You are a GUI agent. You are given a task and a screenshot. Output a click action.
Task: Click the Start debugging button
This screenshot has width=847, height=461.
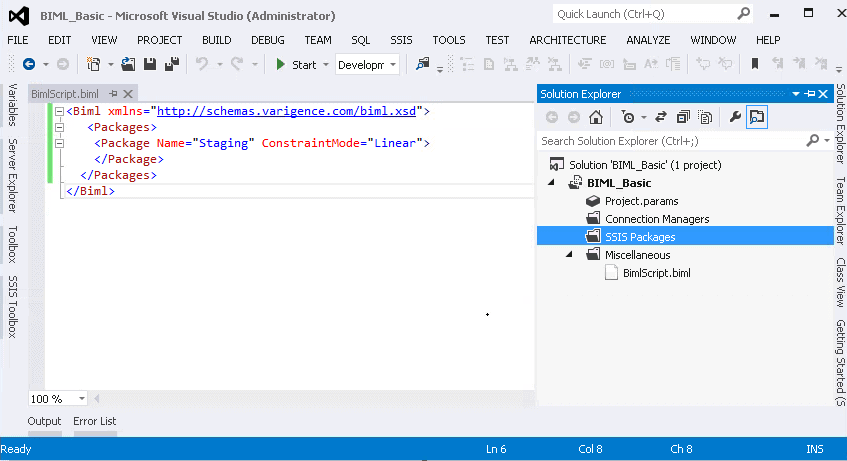(x=296, y=65)
